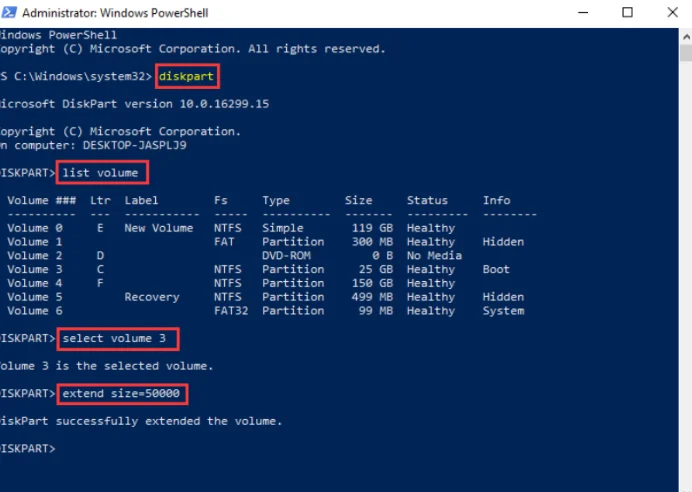692x492 pixels.
Task: Click 'Volume 1' row name
Action: (35, 242)
